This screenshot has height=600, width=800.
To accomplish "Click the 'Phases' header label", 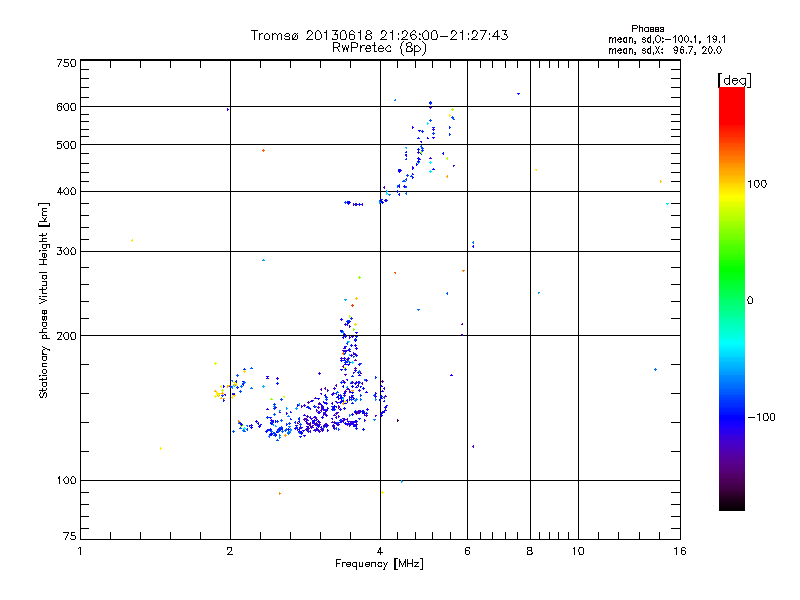I will [647, 29].
